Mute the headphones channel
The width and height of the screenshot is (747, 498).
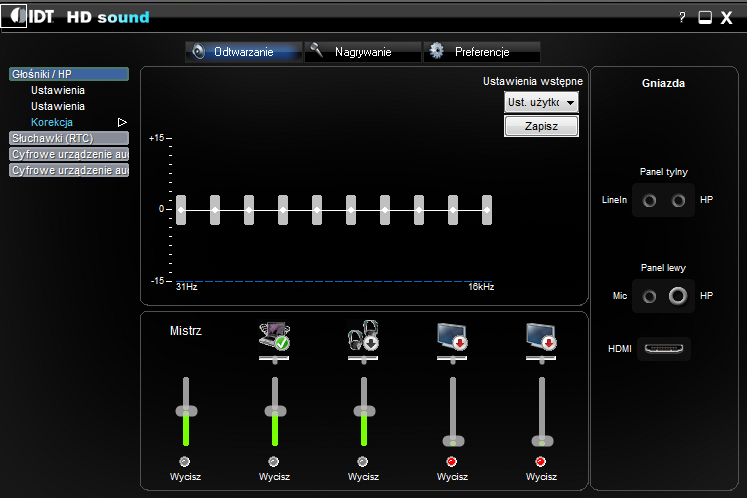363,461
